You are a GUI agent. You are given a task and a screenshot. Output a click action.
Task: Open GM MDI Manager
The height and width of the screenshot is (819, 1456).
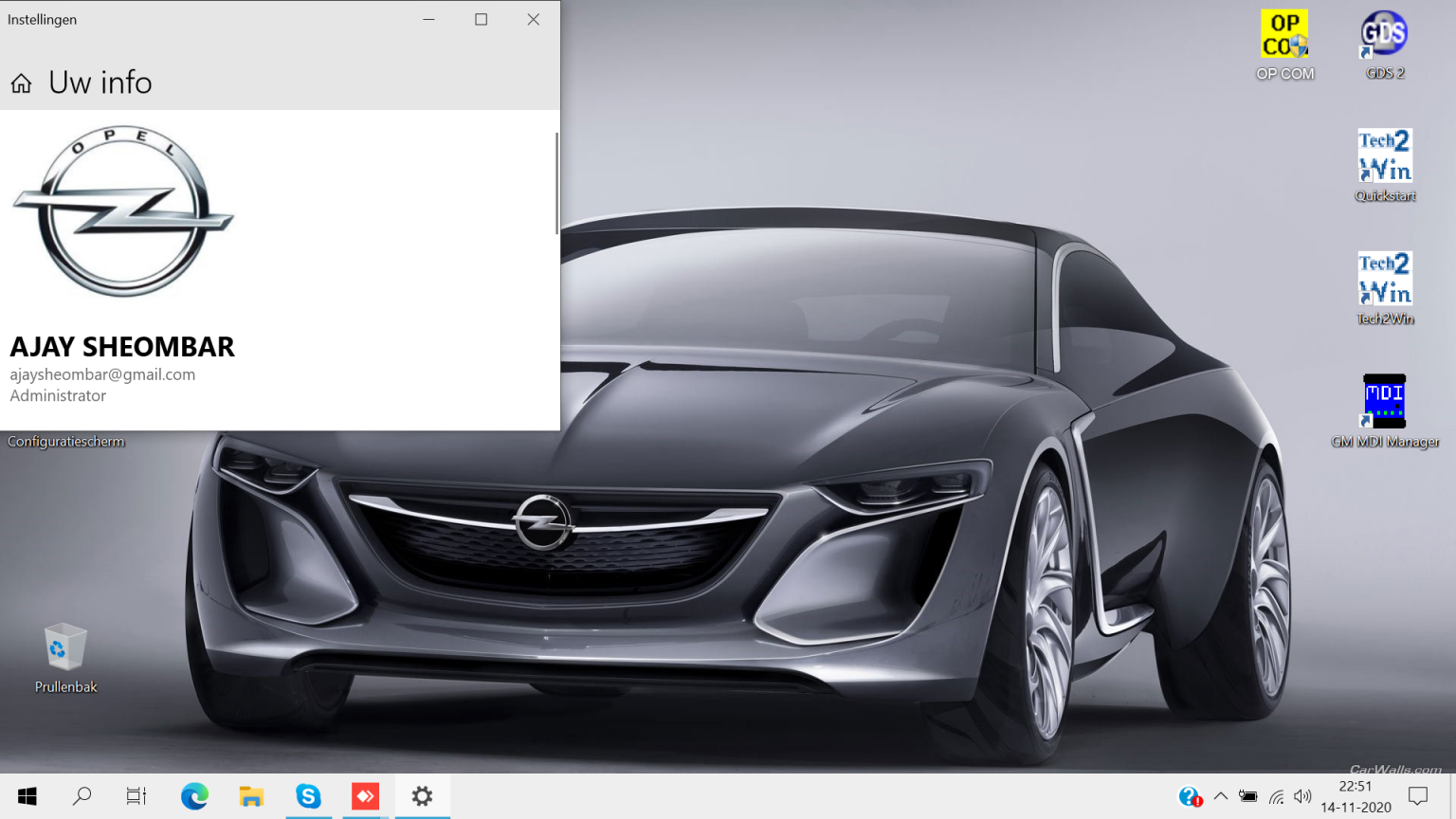click(1384, 402)
